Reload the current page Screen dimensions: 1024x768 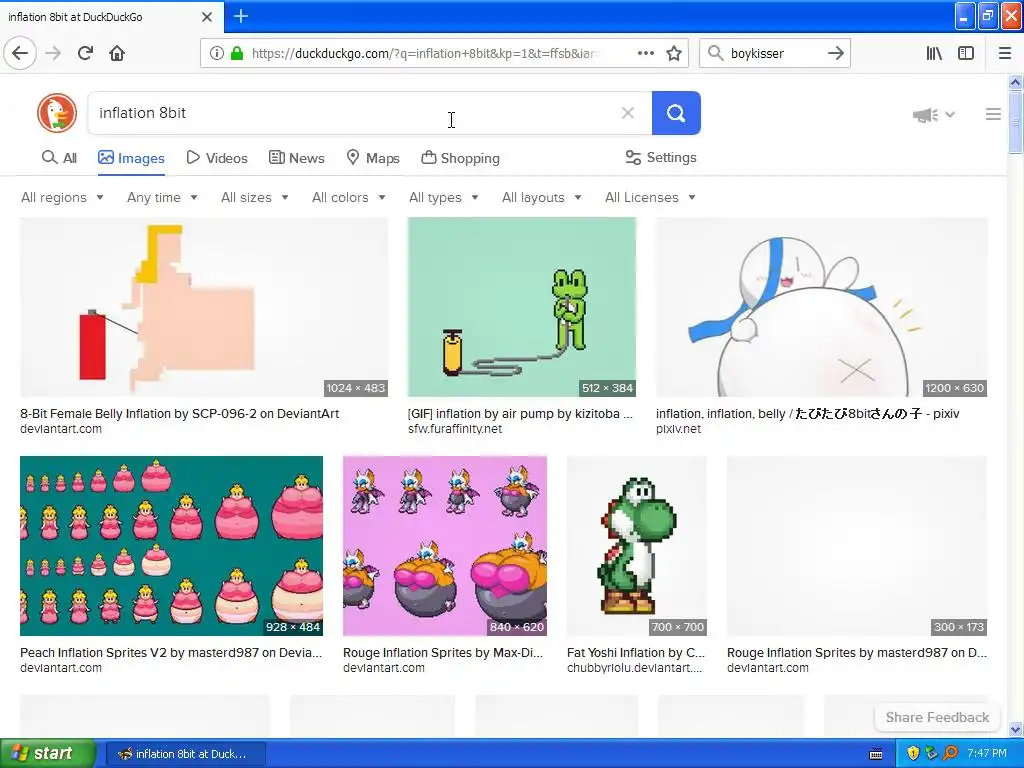click(x=85, y=53)
